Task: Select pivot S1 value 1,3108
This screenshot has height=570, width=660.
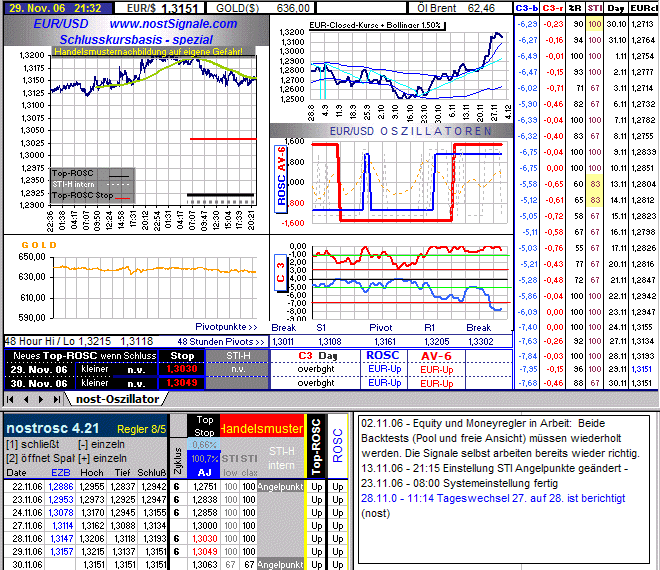Action: [330, 341]
